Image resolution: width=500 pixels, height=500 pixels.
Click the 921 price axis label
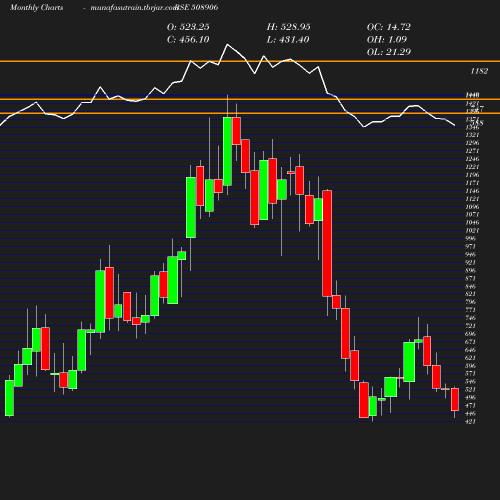coord(470,263)
